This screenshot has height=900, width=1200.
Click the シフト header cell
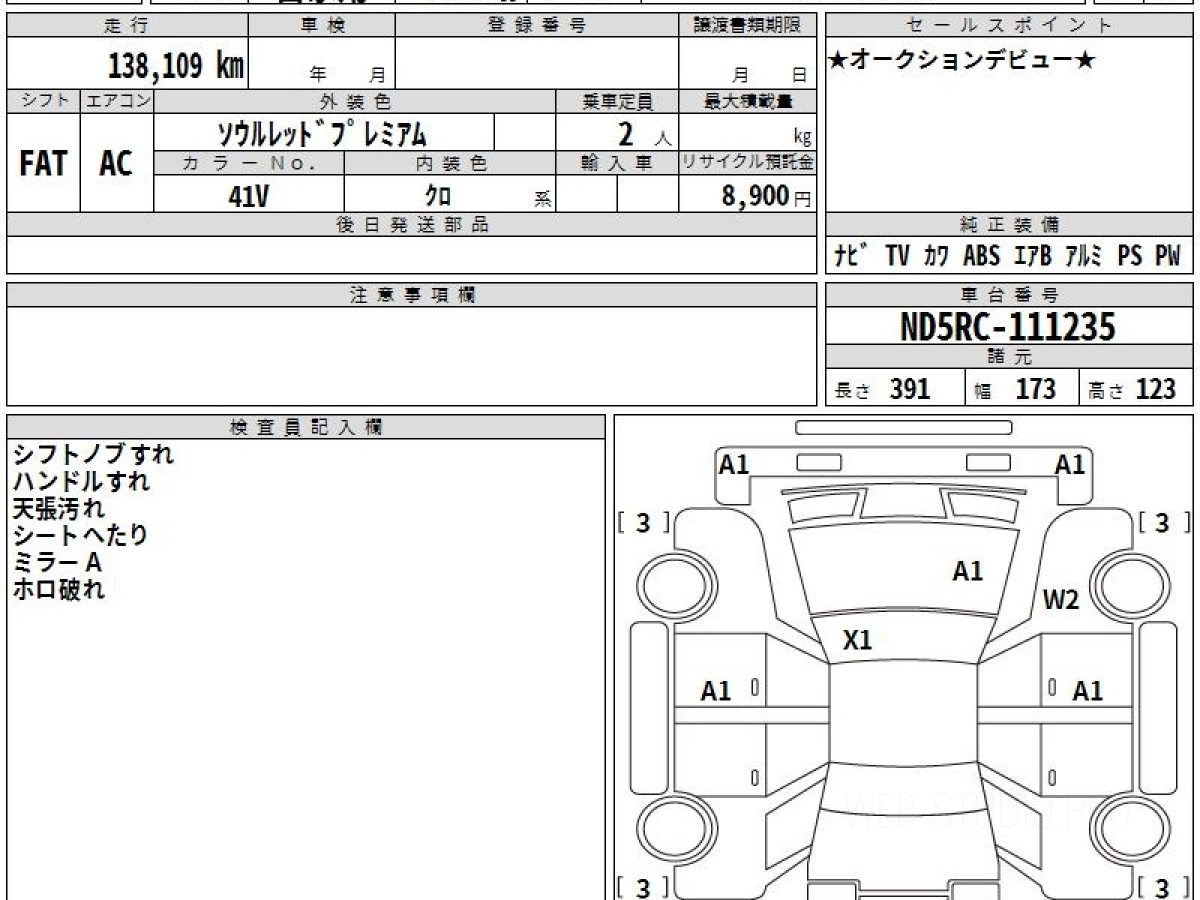coord(44,101)
